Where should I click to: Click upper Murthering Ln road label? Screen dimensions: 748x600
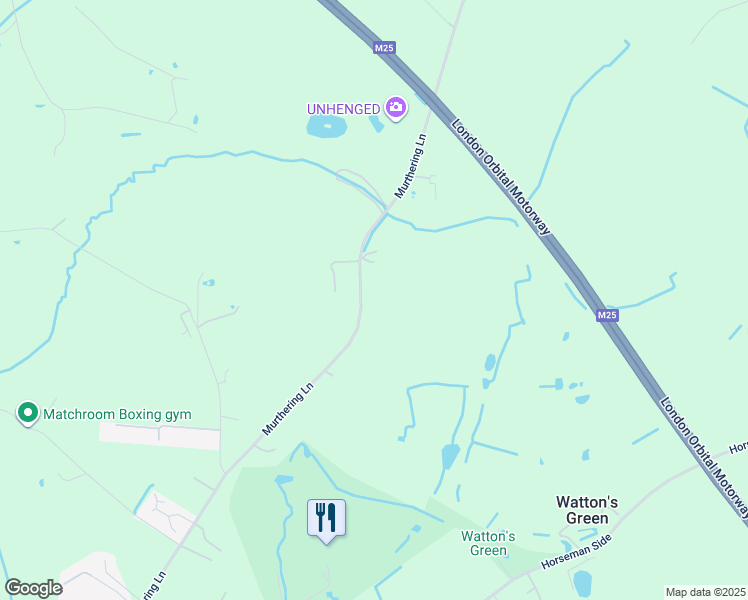click(x=410, y=166)
